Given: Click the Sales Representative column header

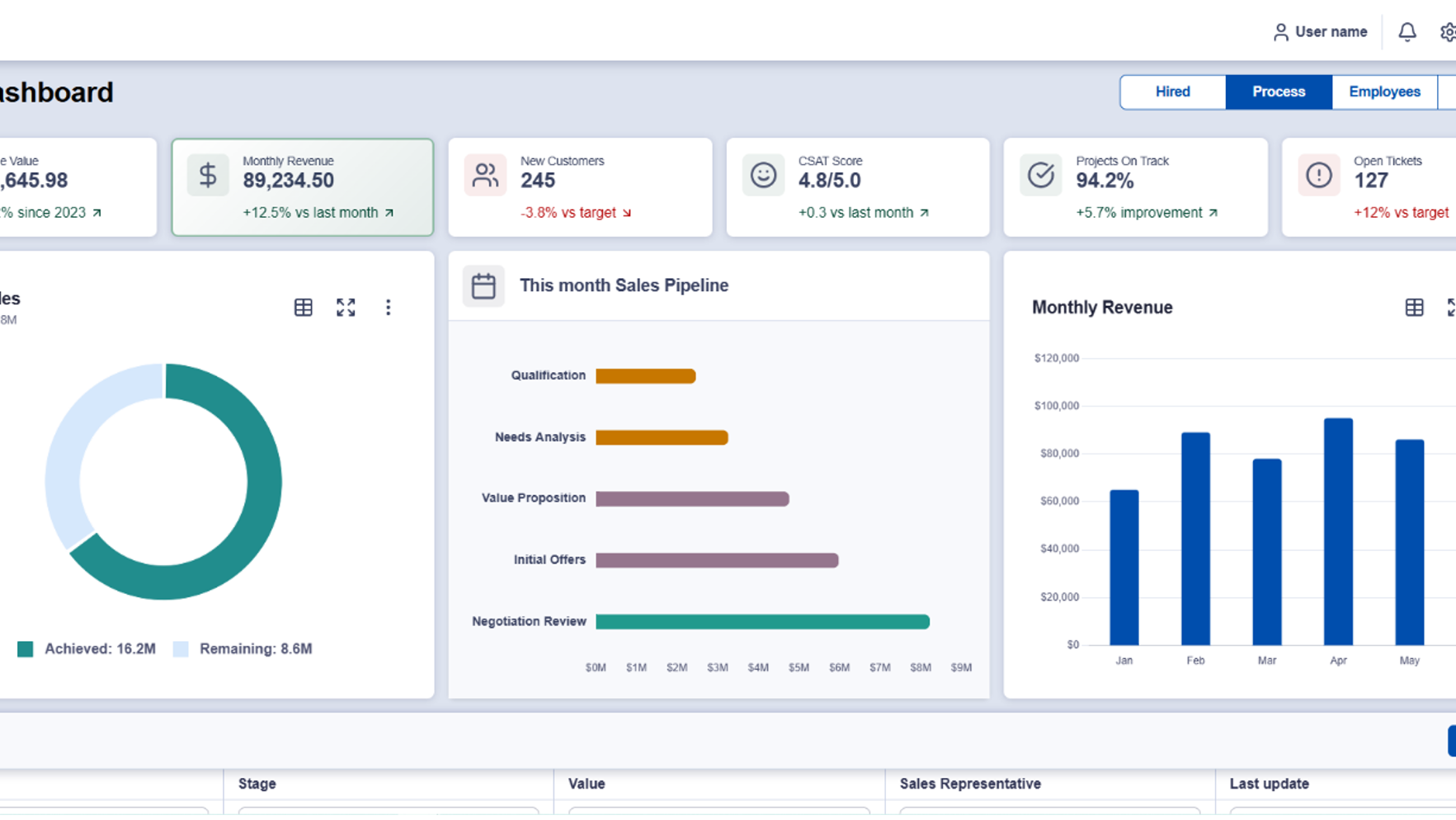Looking at the screenshot, I should (969, 784).
